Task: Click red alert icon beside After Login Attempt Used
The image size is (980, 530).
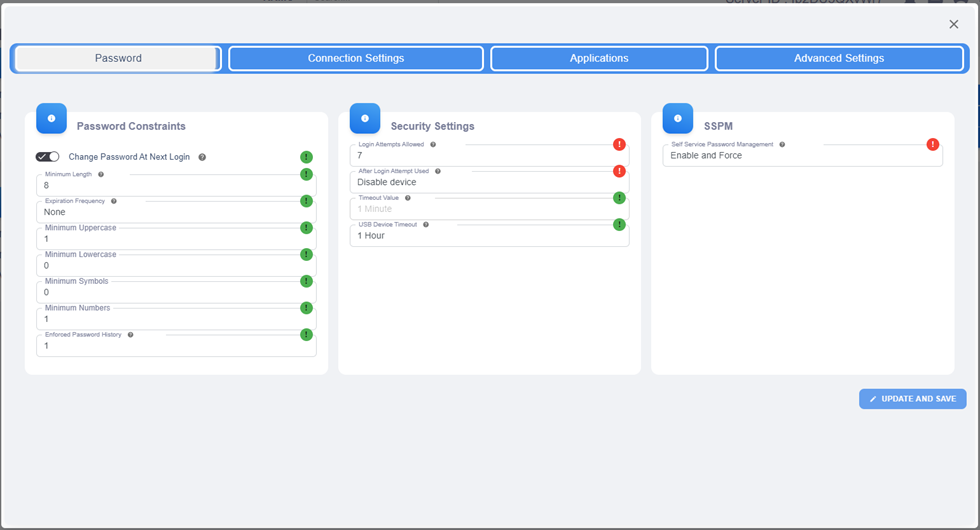Action: click(619, 171)
